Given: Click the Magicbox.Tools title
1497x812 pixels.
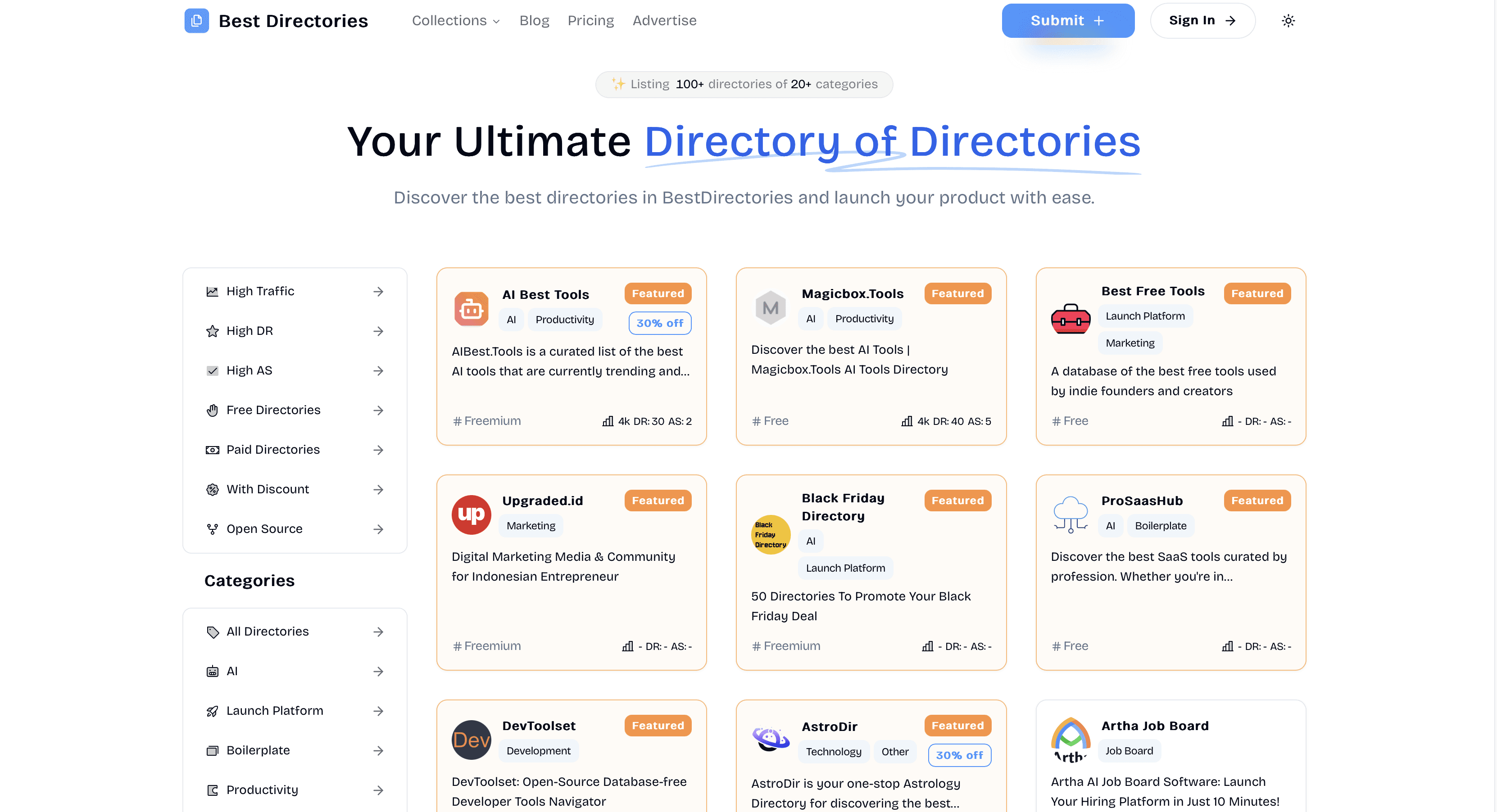Looking at the screenshot, I should click(853, 294).
